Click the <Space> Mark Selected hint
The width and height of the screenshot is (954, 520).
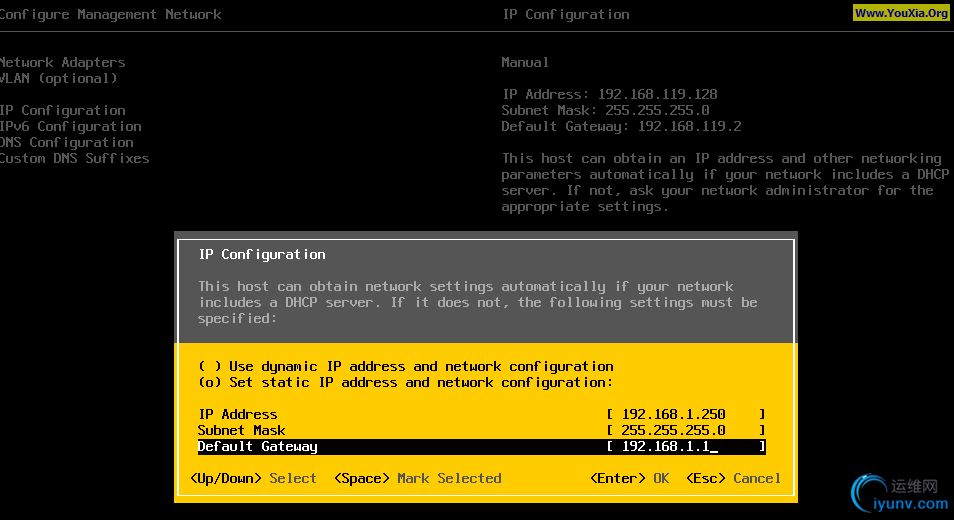417,478
